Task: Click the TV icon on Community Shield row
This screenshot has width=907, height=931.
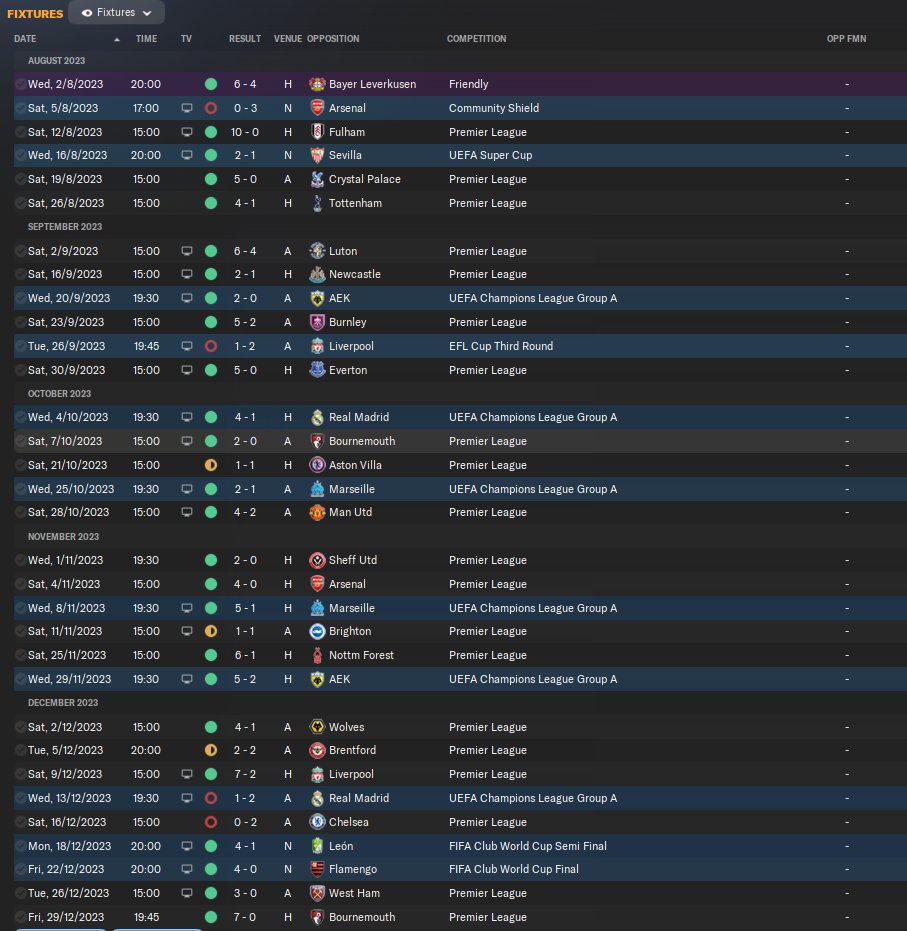Action: (x=186, y=108)
